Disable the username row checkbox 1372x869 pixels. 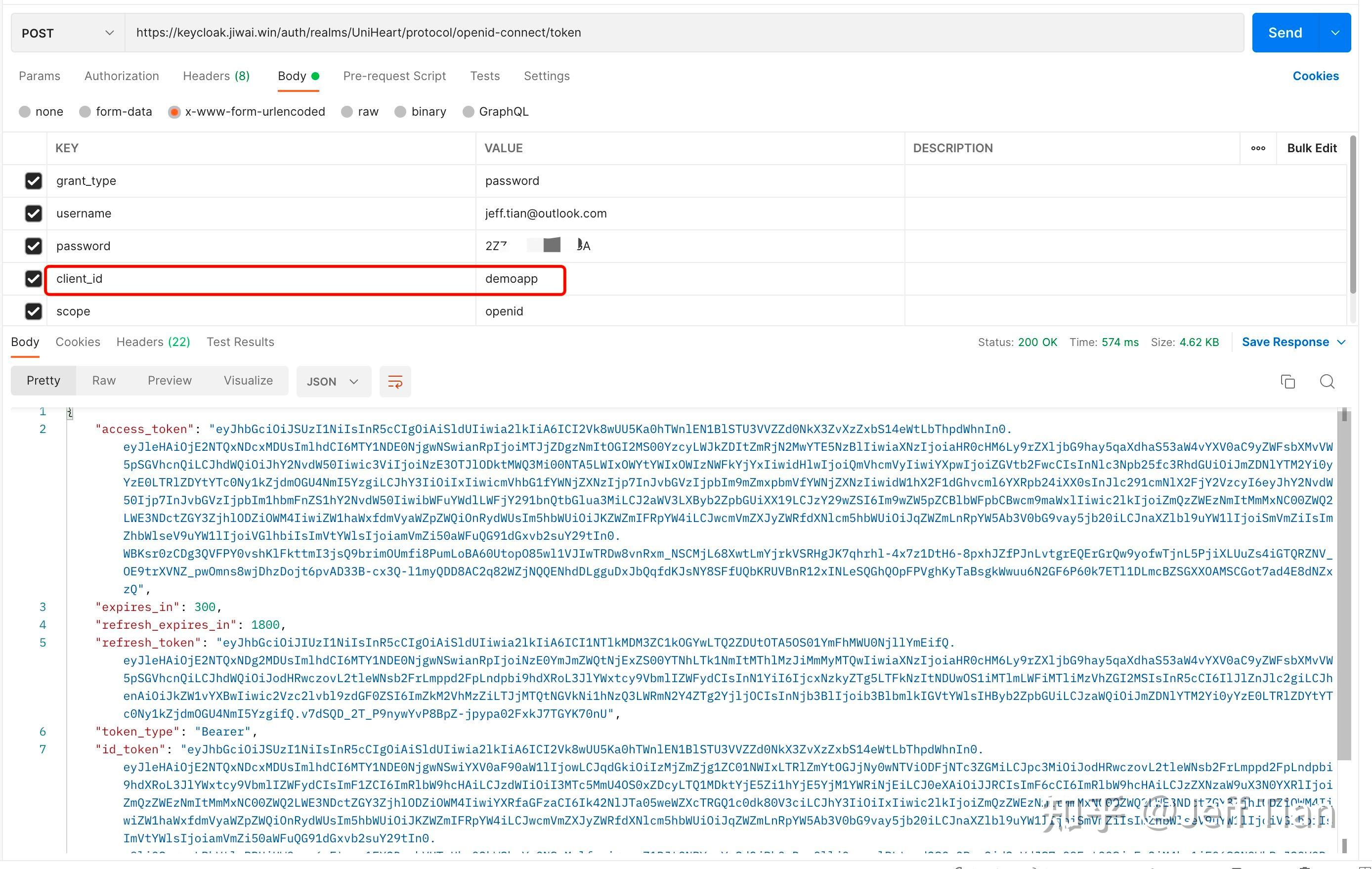point(34,213)
